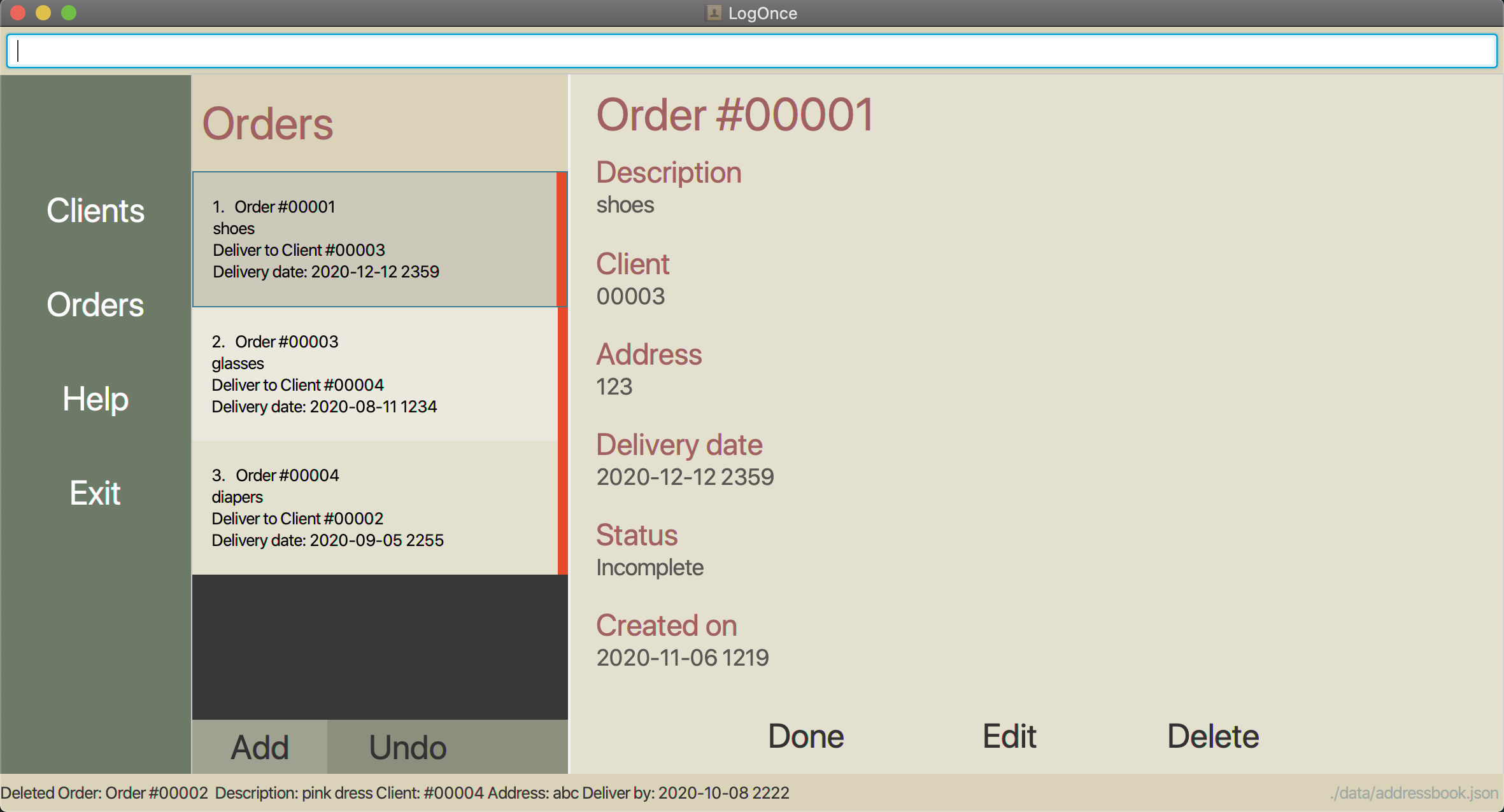Click the Order #00001 detail heading
Viewport: 1504px width, 812px height.
click(x=735, y=115)
